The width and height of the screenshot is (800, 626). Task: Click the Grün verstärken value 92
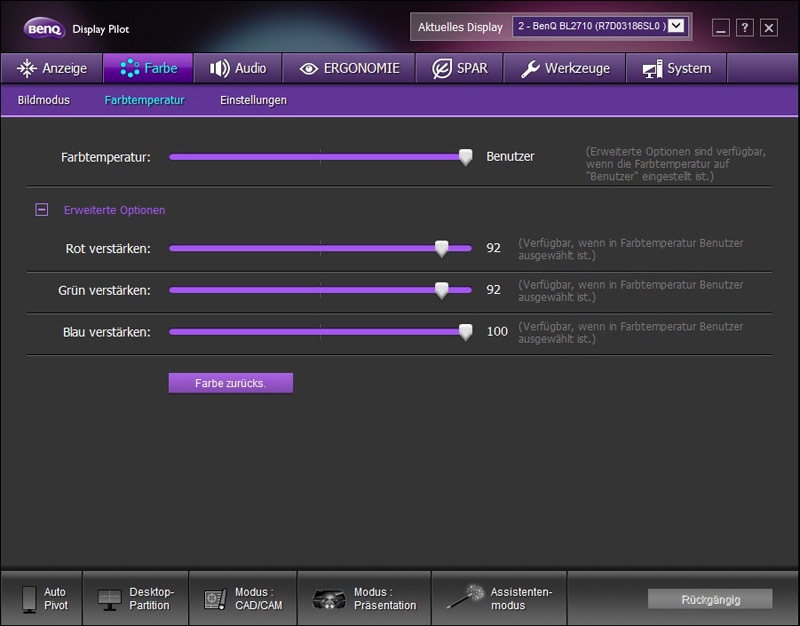click(x=493, y=290)
